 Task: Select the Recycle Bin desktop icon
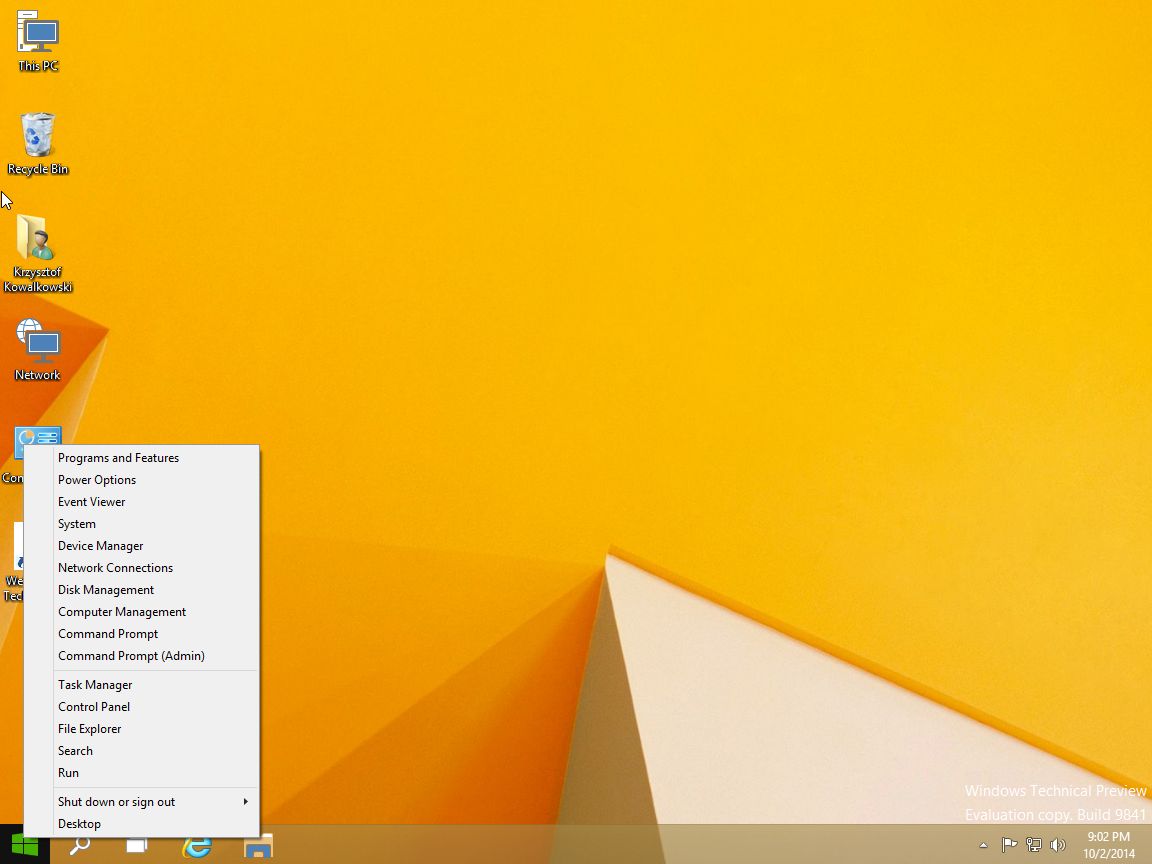click(x=38, y=144)
